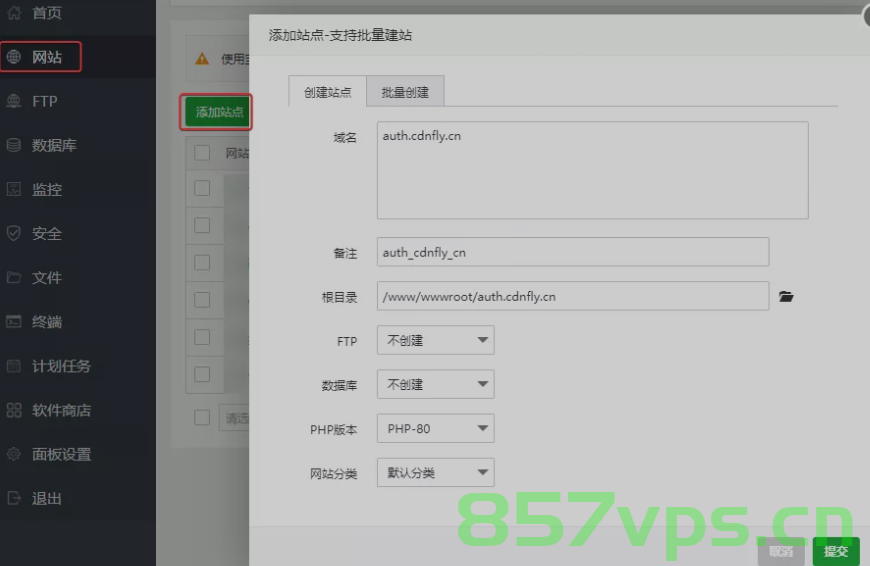
Task: Tick the checkbox beside the 请选 dropdown
Action: coord(202,417)
